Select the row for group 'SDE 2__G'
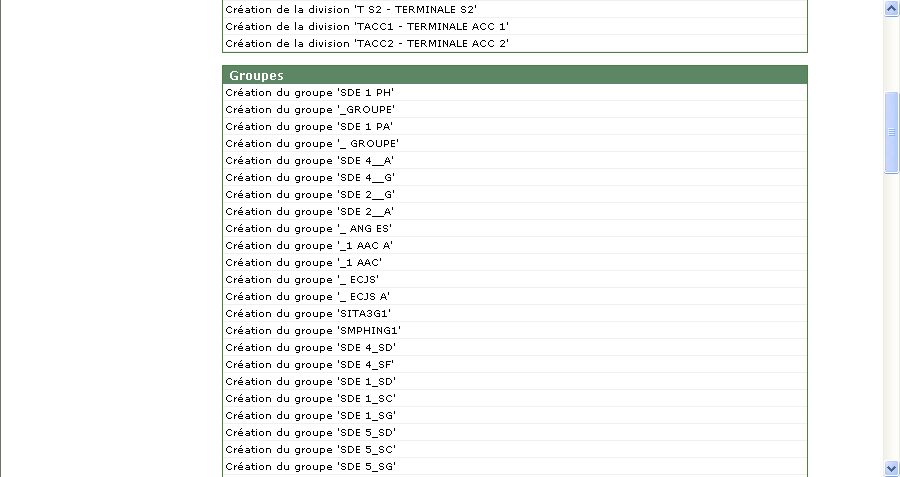Viewport: 900px width, 477px height. [x=515, y=195]
